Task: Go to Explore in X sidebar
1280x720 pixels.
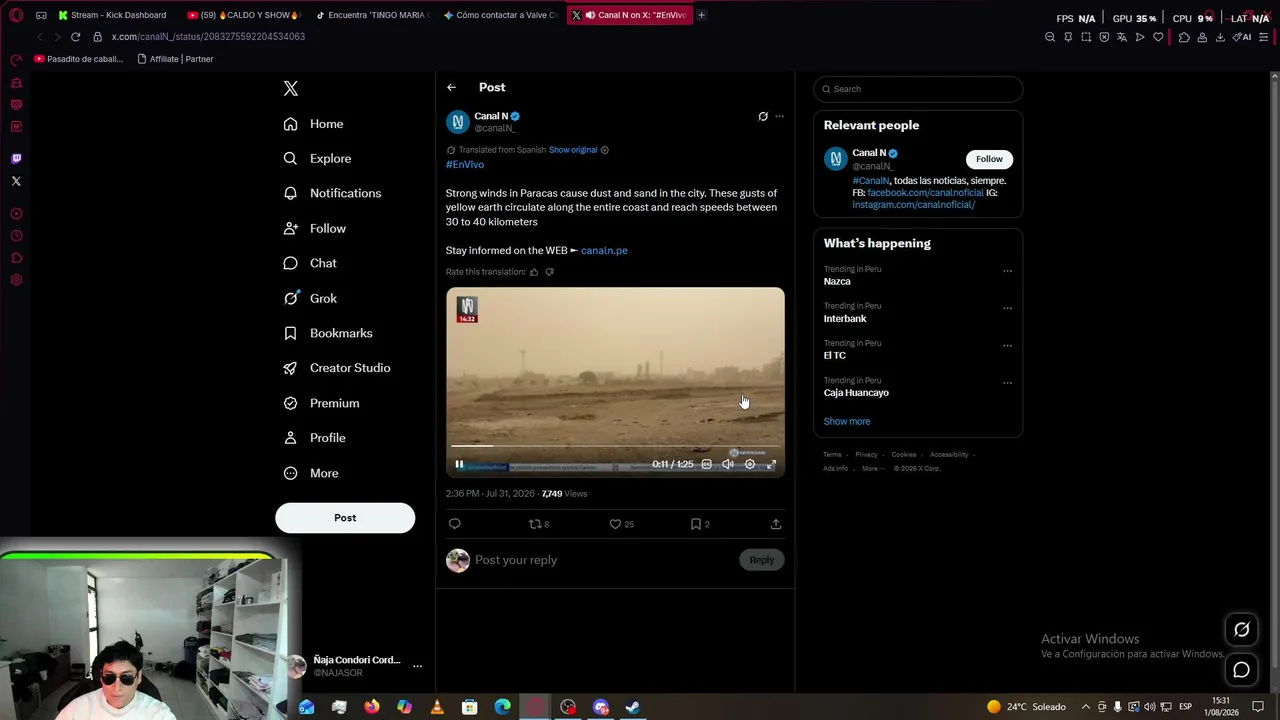Action: click(x=317, y=158)
